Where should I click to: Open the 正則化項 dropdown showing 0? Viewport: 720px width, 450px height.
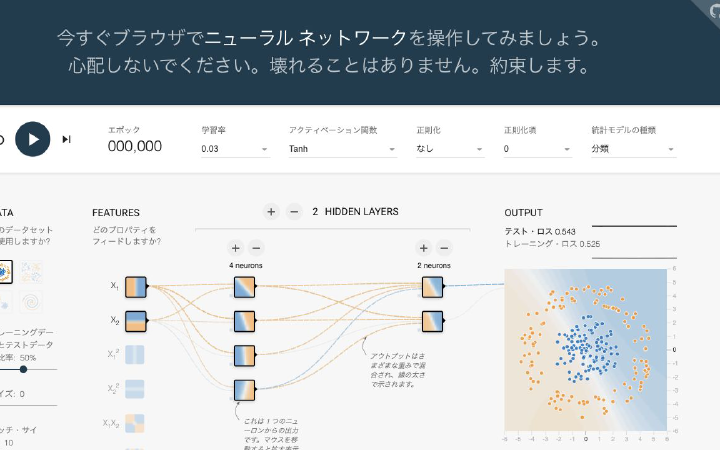tap(537, 149)
